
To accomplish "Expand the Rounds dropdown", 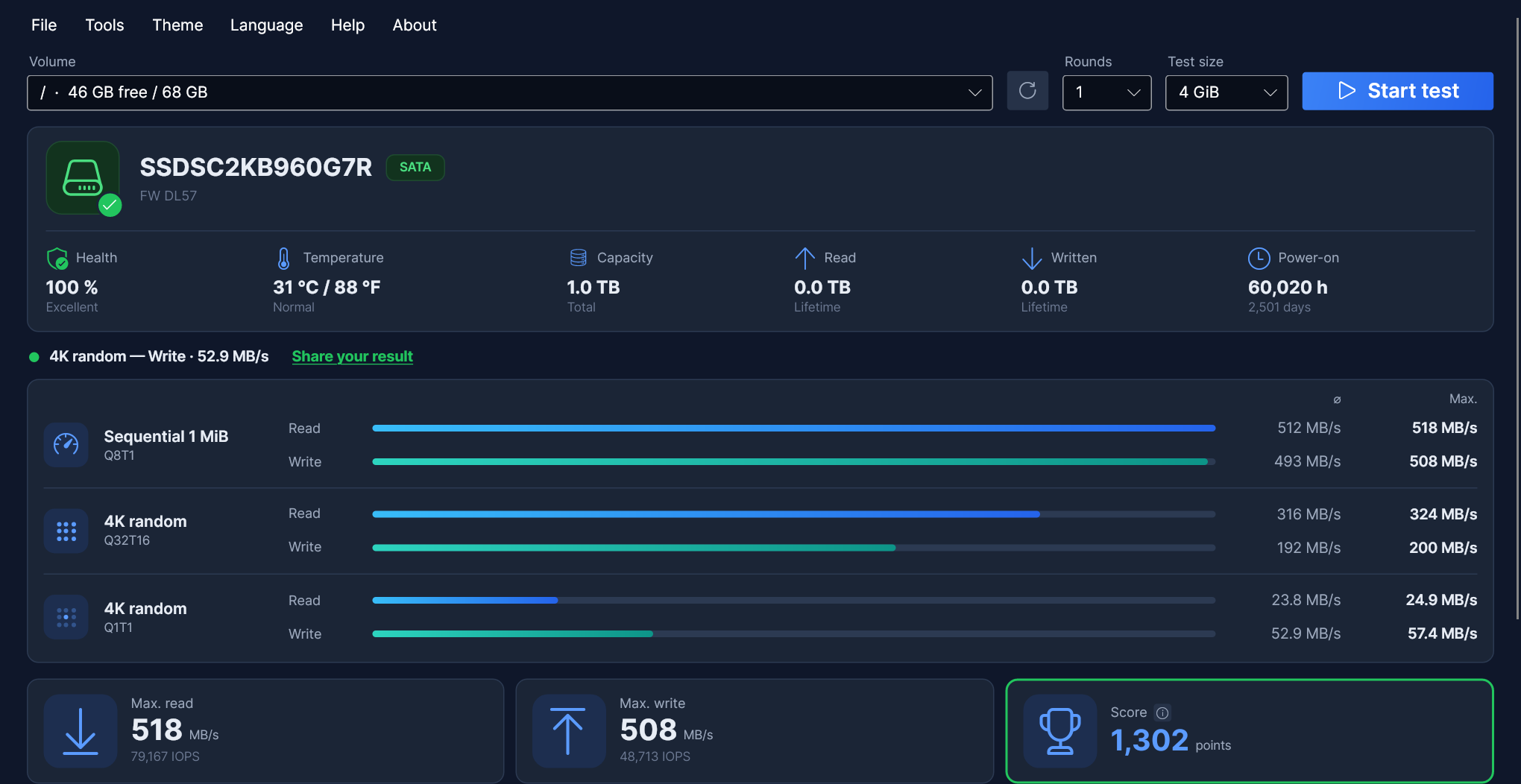I will 1106,92.
